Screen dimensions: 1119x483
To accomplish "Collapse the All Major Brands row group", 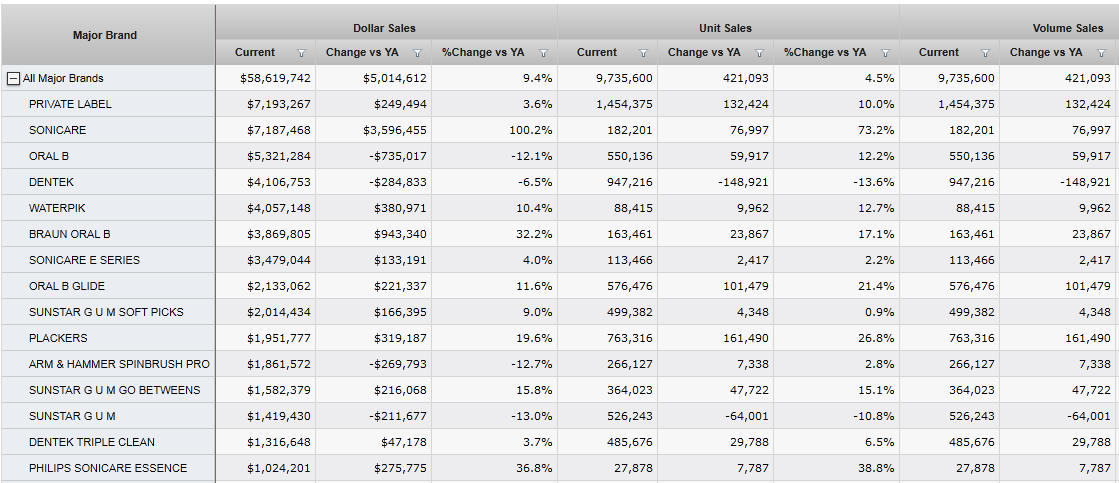I will [14, 78].
